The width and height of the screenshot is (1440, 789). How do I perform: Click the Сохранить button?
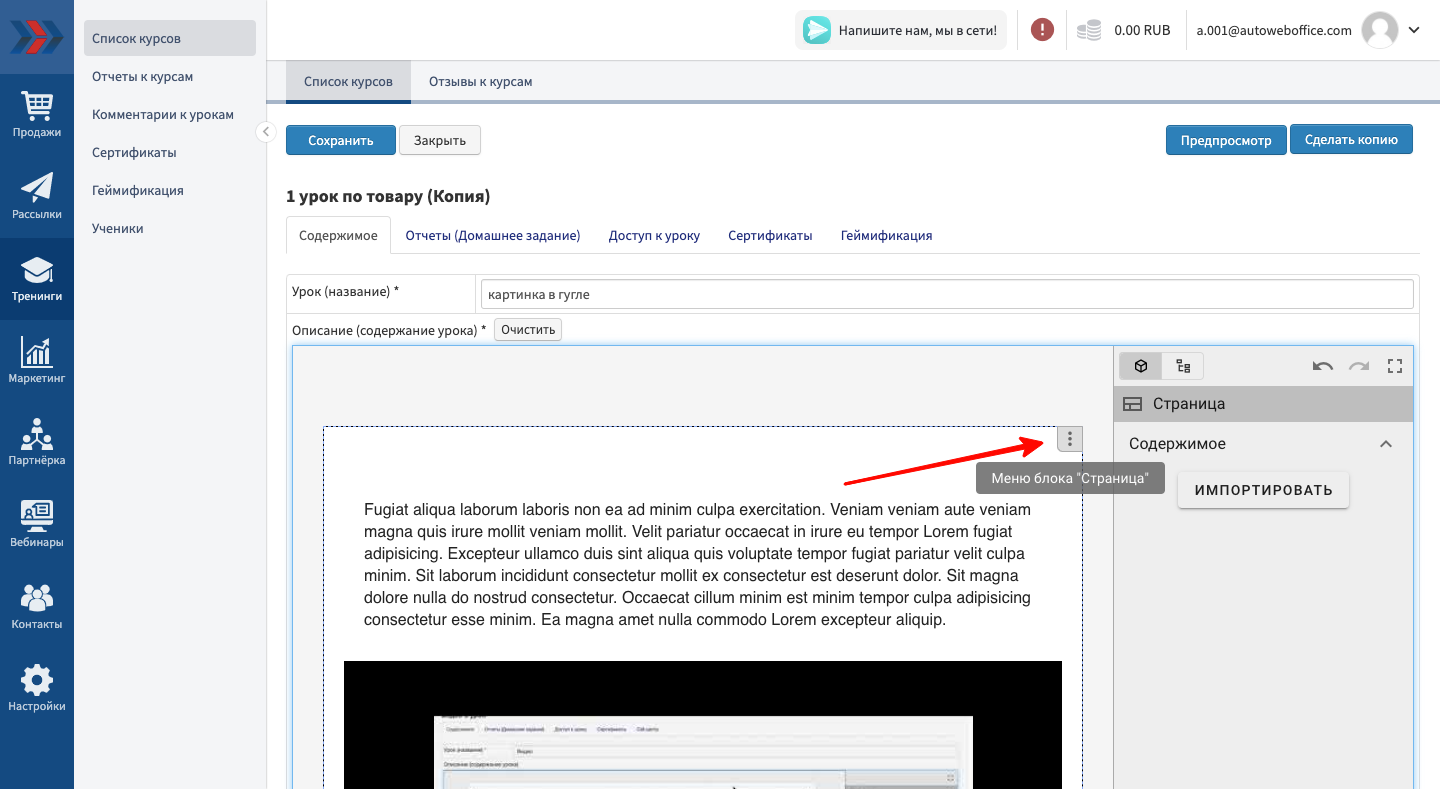pos(340,140)
